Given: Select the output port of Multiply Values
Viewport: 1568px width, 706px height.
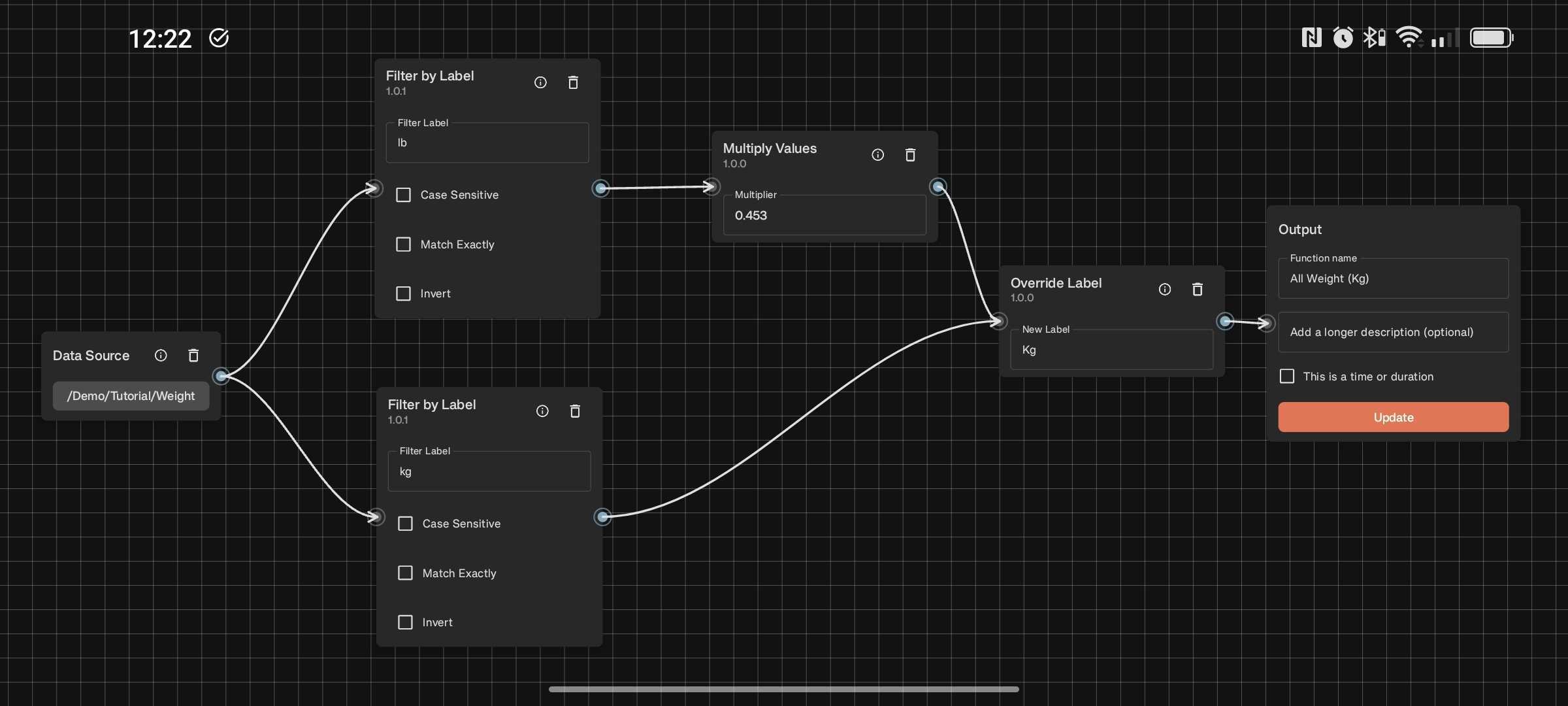Looking at the screenshot, I should [x=938, y=186].
